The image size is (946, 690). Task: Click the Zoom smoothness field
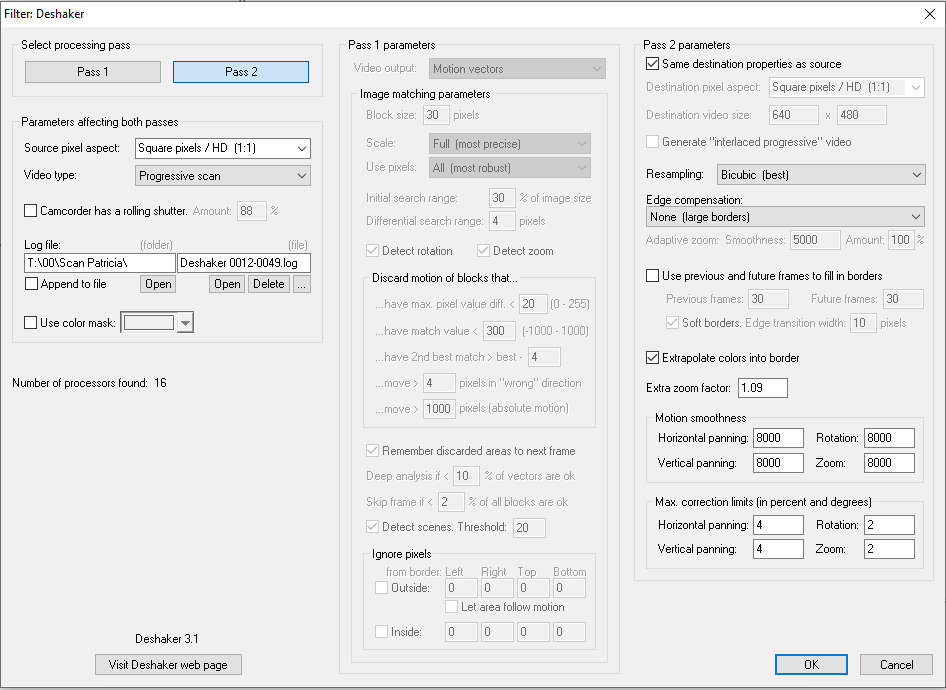point(889,463)
